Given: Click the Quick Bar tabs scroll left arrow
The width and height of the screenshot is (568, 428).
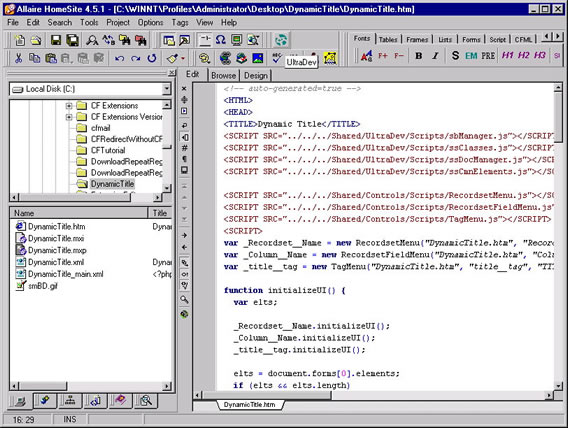Looking at the screenshot, I should 547,36.
